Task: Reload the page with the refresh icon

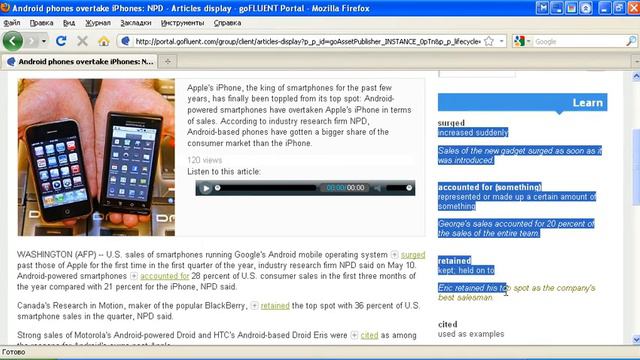Action: (x=61, y=41)
